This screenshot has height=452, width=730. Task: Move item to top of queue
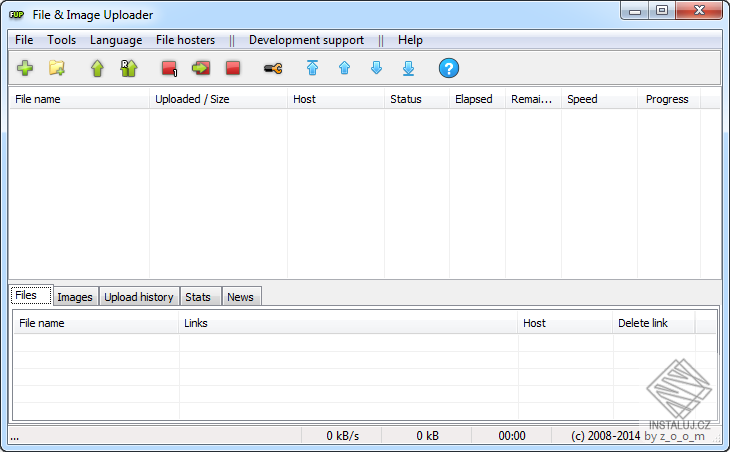(312, 68)
